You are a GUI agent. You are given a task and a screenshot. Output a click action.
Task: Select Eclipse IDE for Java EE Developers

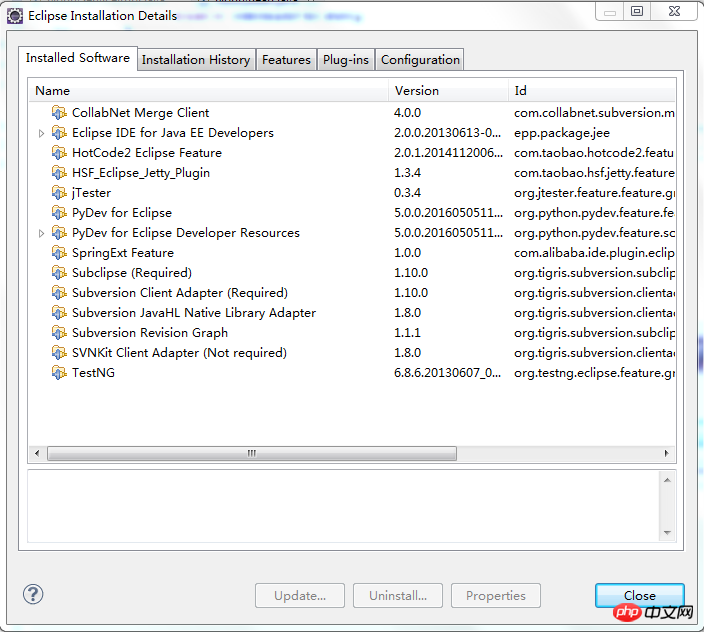[x=352, y=133]
